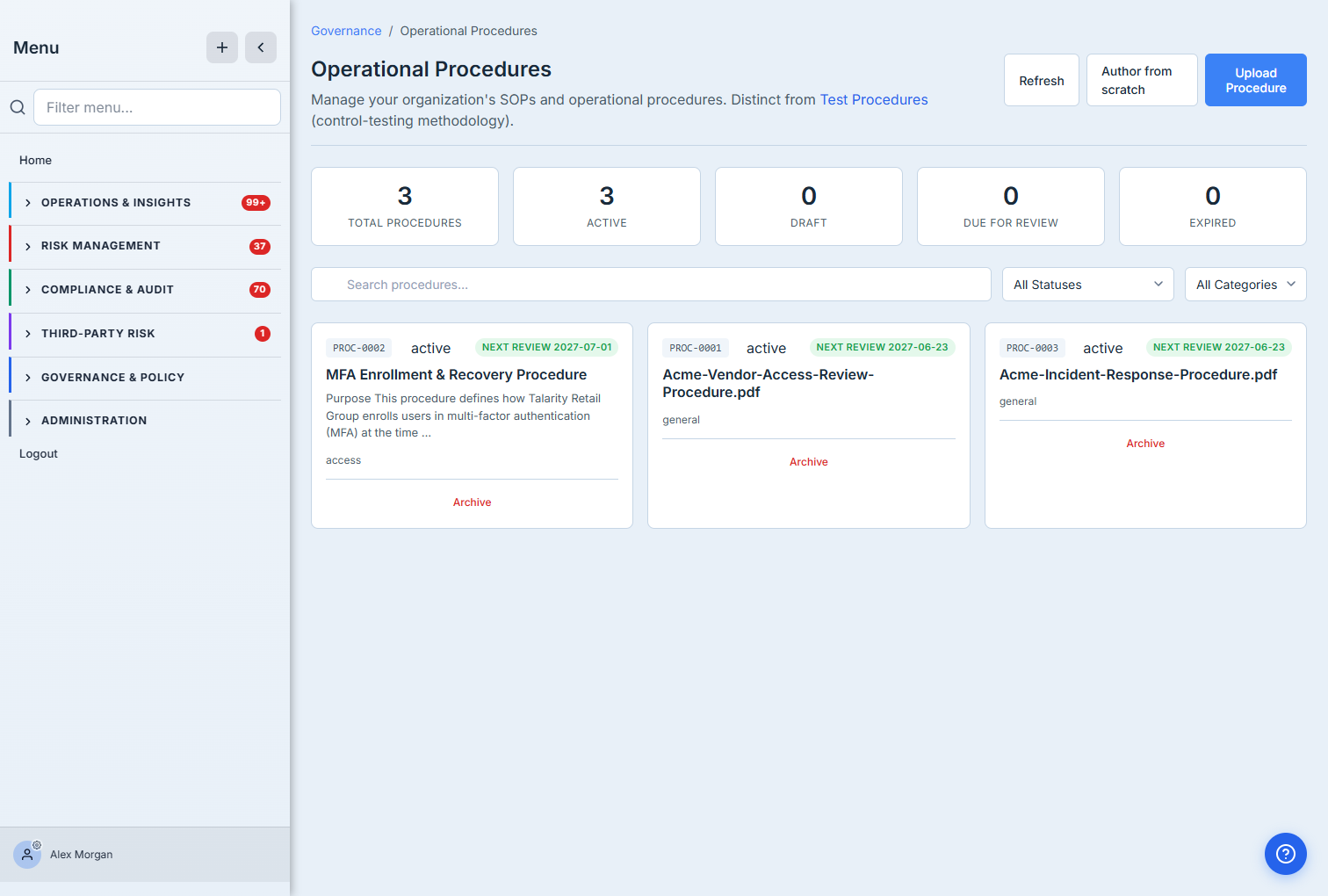The width and height of the screenshot is (1328, 896).
Task: Expand Compliance & Audit chevron
Action: 28,290
